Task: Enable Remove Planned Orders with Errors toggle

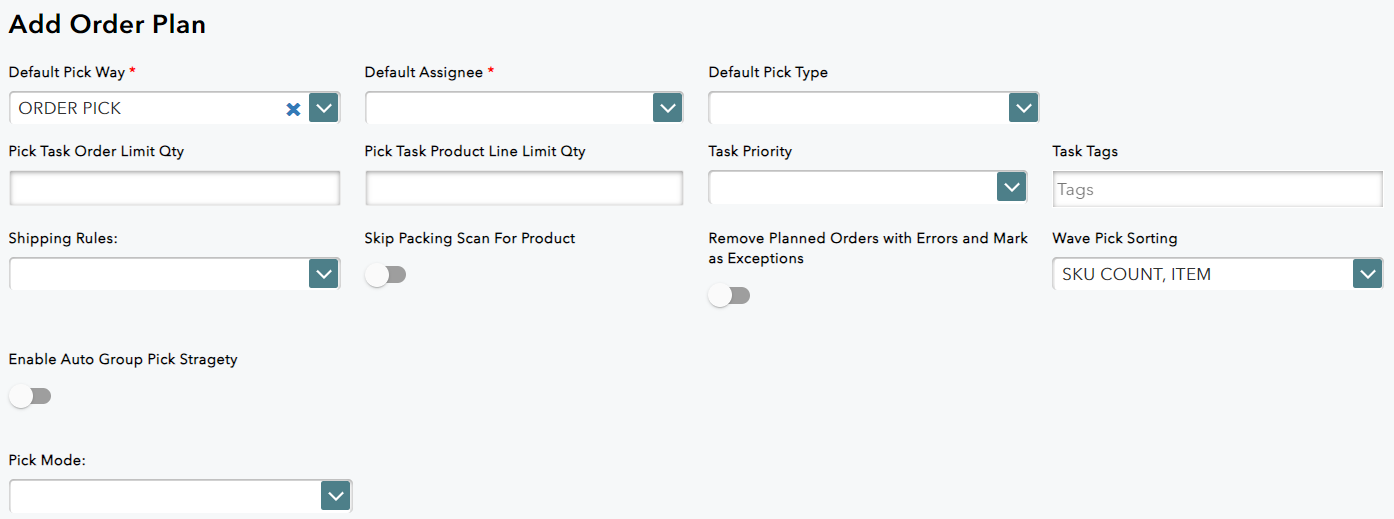Action: [x=729, y=295]
